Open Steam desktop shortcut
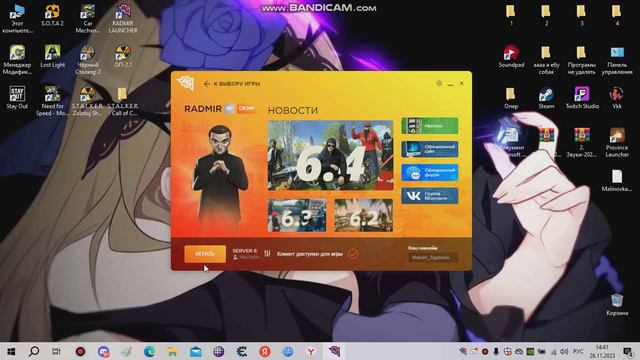 (546, 98)
